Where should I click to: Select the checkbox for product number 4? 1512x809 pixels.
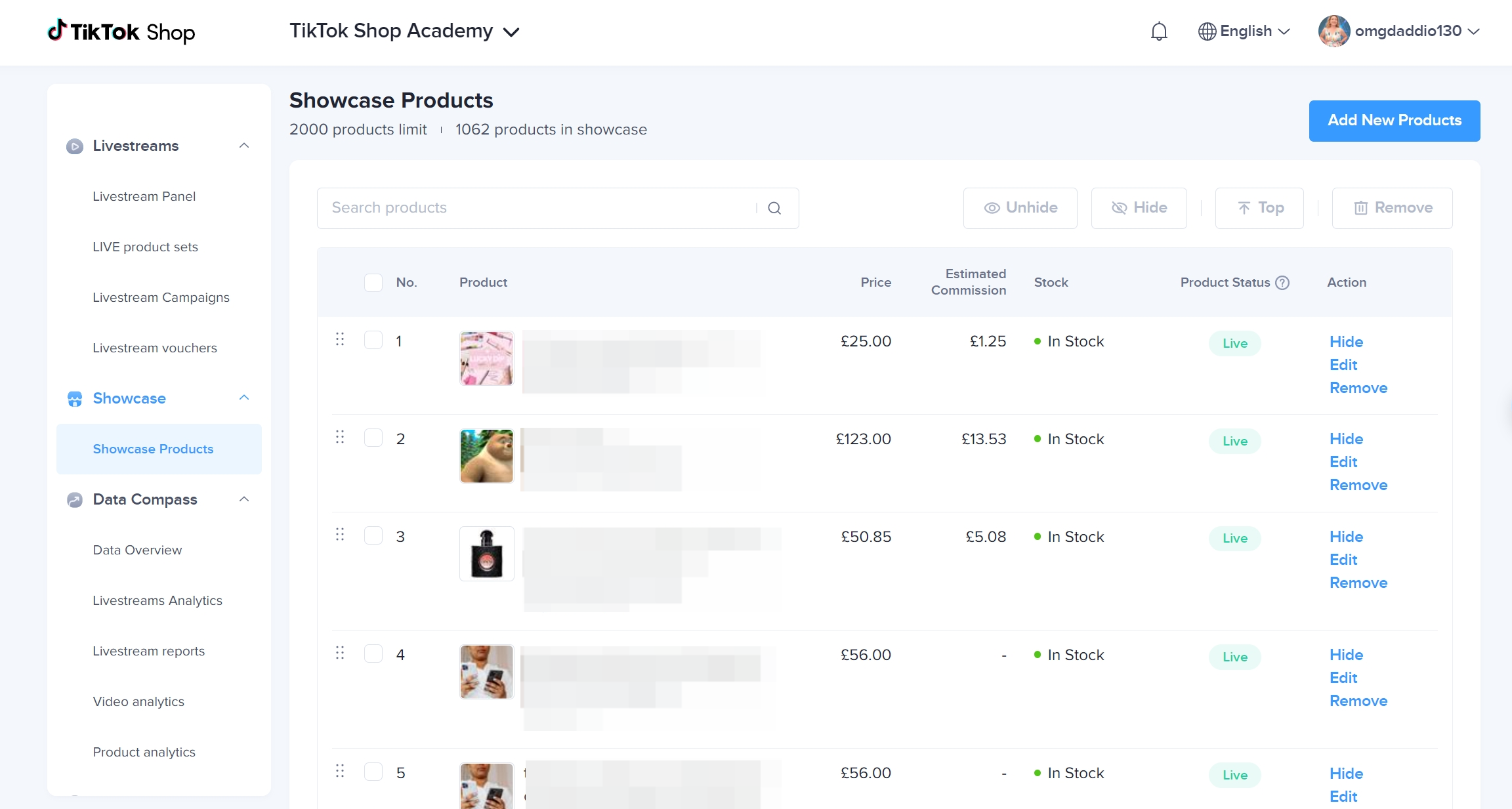373,653
